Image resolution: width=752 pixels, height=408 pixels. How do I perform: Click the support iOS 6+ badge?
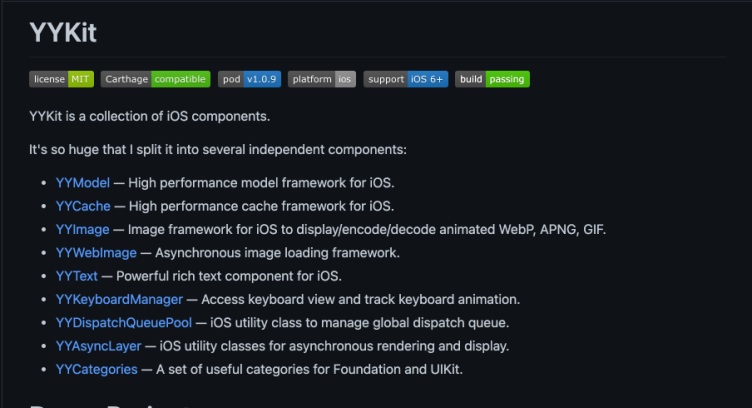[406, 79]
